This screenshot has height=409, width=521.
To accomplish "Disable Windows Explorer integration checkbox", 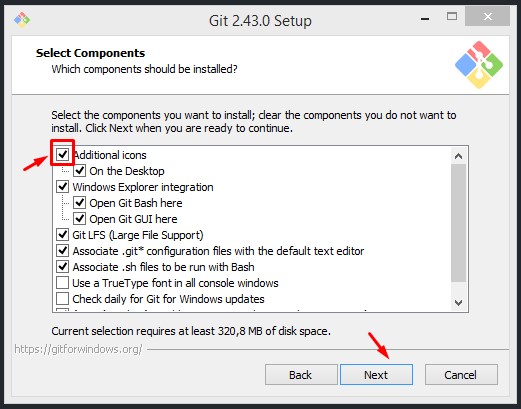I will coord(62,187).
